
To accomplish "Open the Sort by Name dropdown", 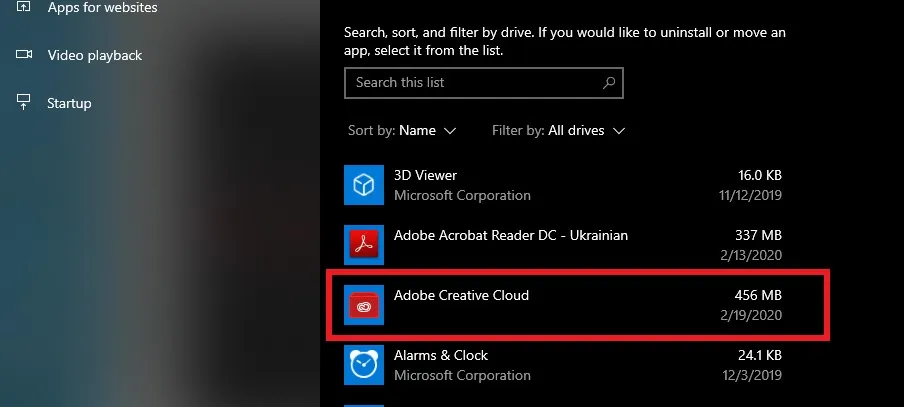I will coord(402,131).
